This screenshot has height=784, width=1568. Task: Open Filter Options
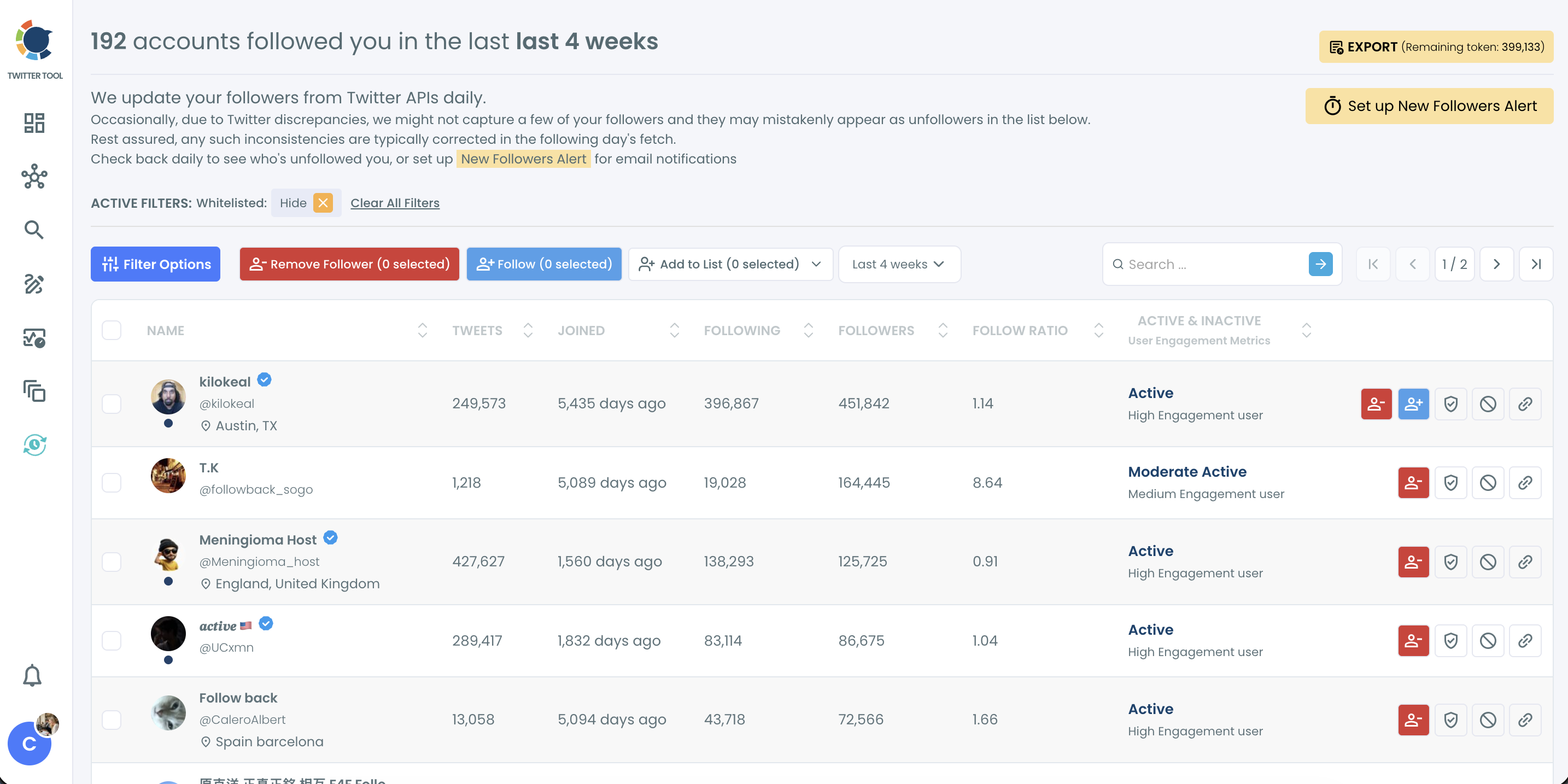tap(155, 264)
